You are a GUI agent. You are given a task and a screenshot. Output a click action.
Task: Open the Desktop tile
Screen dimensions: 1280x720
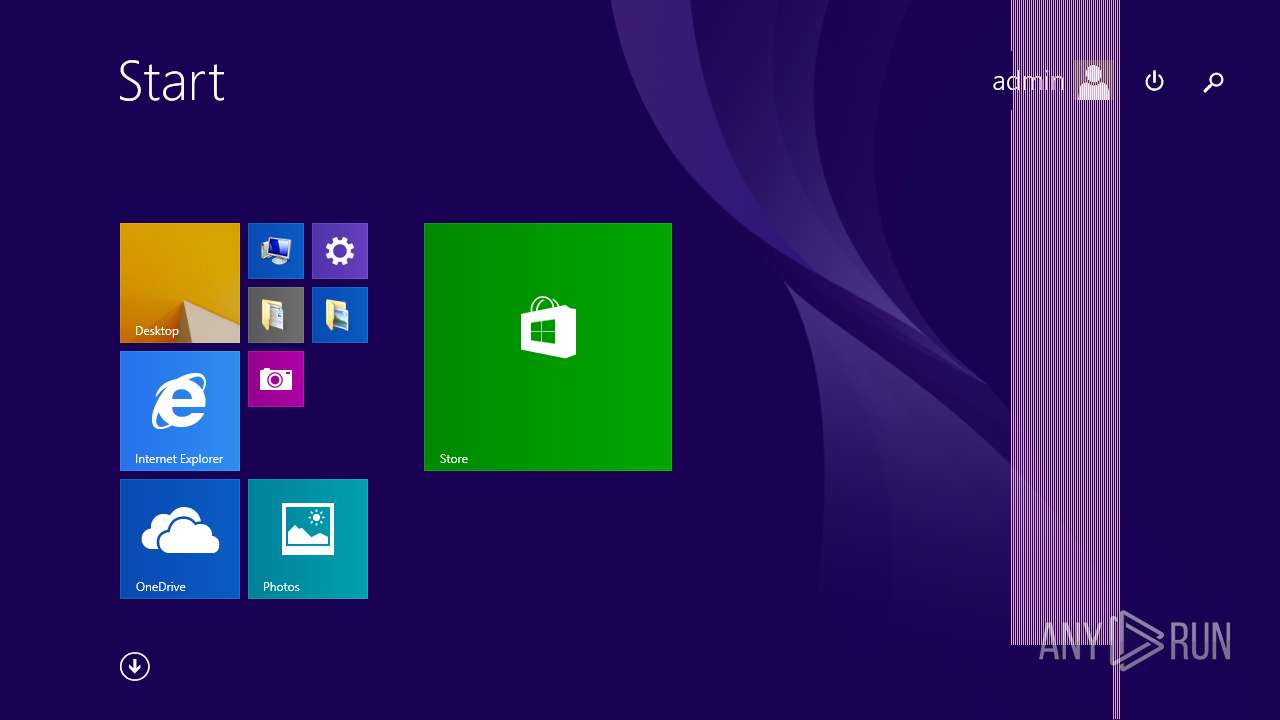pos(180,283)
